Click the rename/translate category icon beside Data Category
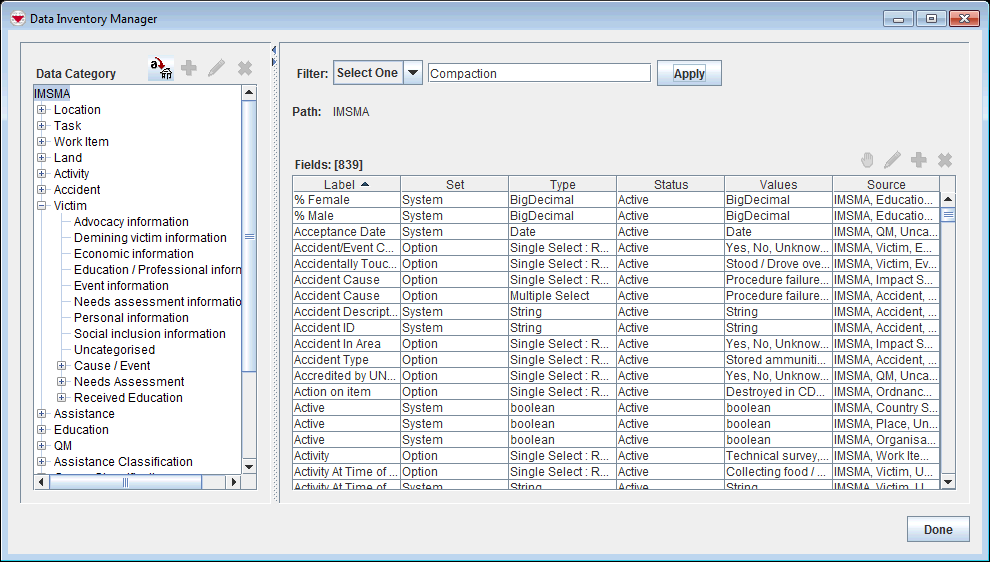 [x=160, y=68]
